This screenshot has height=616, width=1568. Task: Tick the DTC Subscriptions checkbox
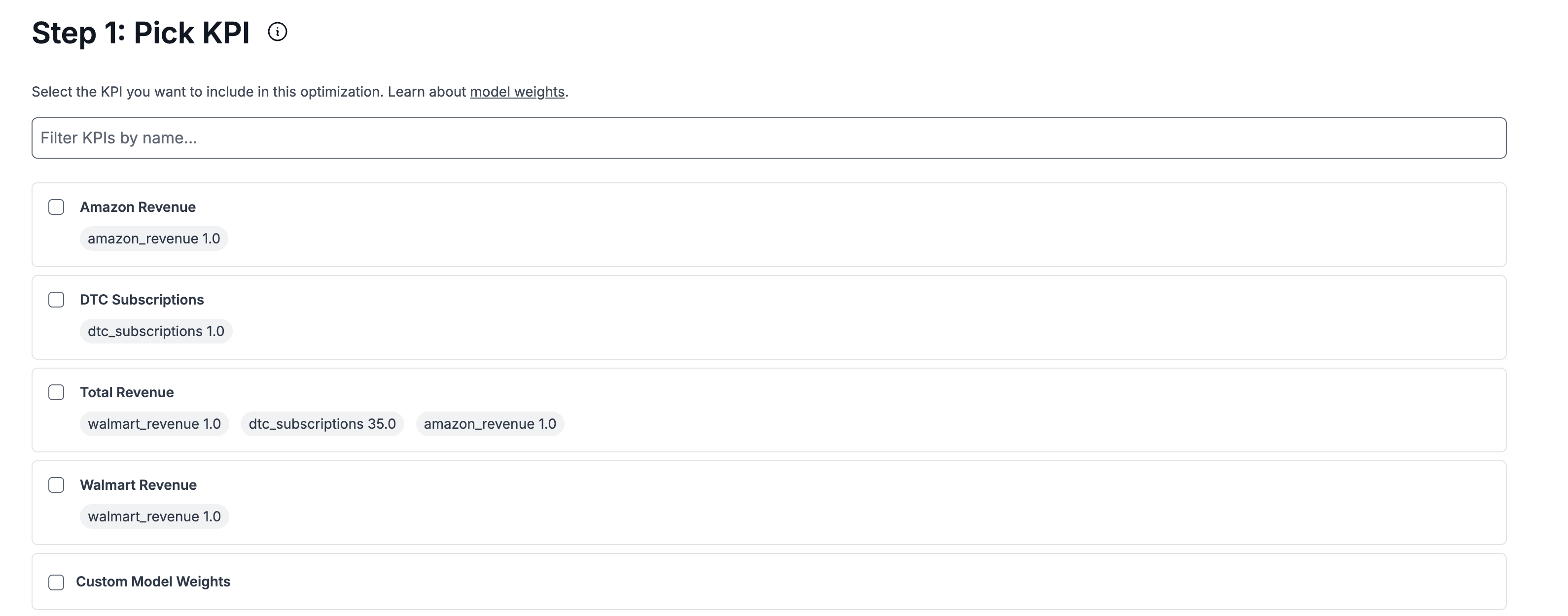coord(56,300)
